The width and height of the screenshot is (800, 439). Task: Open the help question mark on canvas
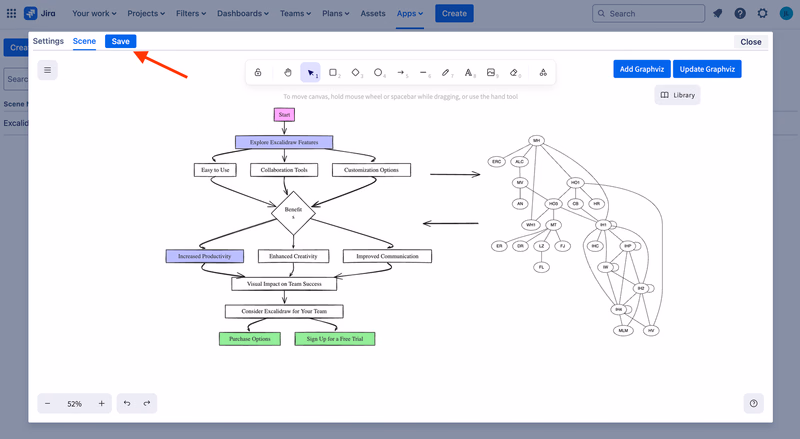click(x=754, y=403)
